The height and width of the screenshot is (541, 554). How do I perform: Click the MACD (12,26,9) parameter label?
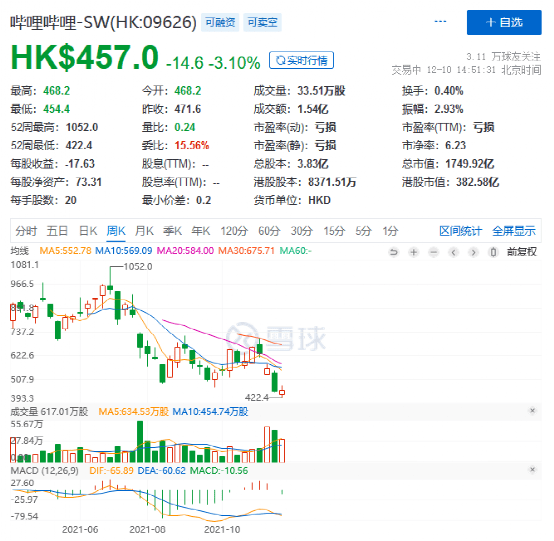pyautogui.click(x=45, y=471)
